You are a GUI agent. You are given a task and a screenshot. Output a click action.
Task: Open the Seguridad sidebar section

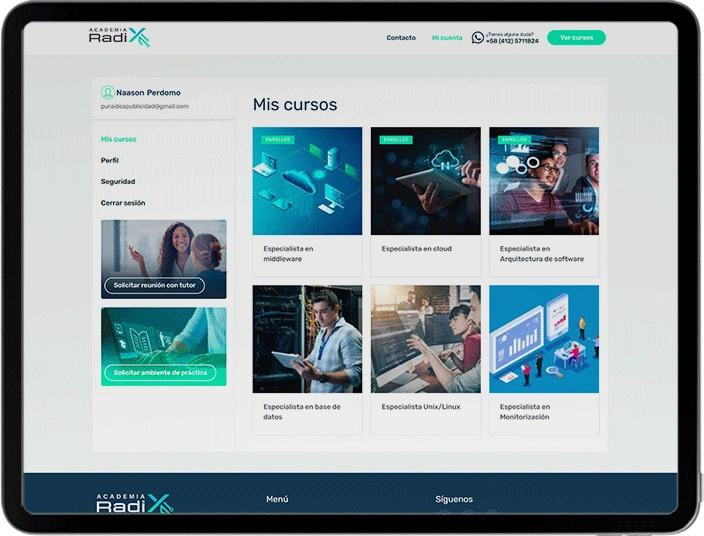(x=117, y=181)
